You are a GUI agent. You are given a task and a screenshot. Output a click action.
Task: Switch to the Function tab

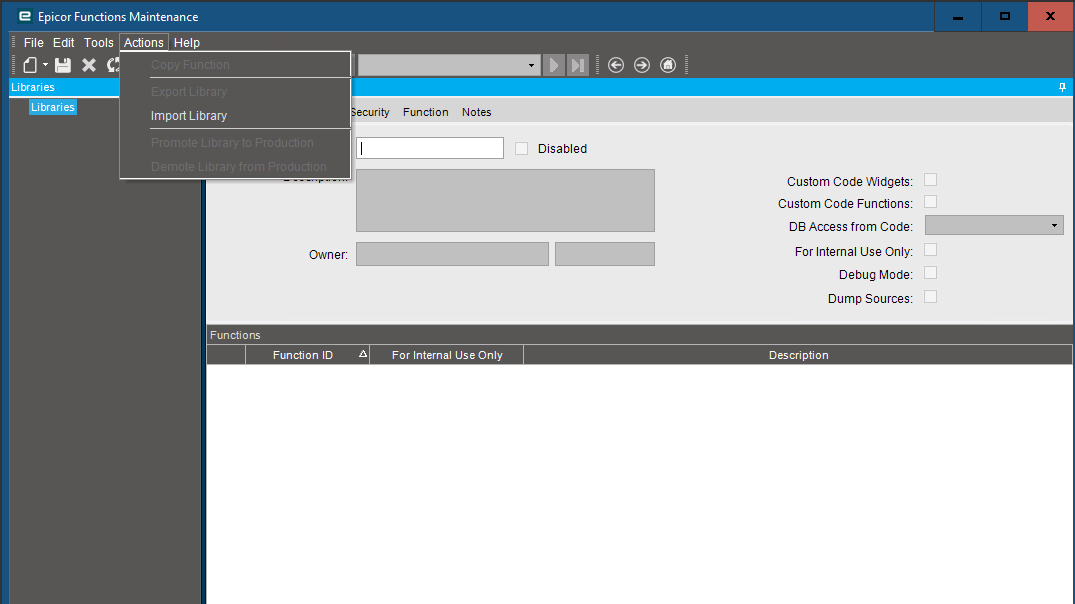(426, 112)
